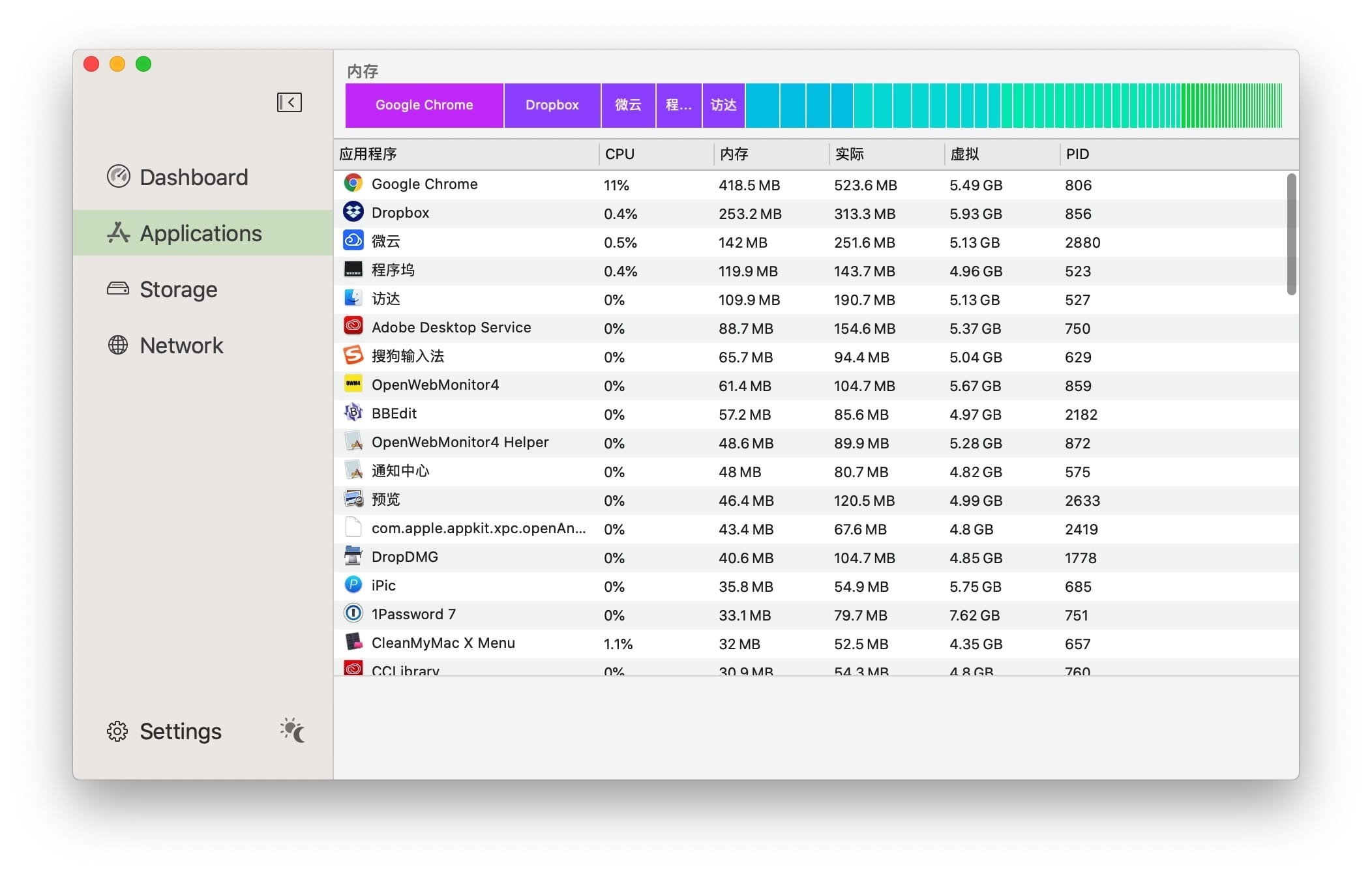The height and width of the screenshot is (876, 1372).
Task: Go to the Network section
Action: [181, 345]
